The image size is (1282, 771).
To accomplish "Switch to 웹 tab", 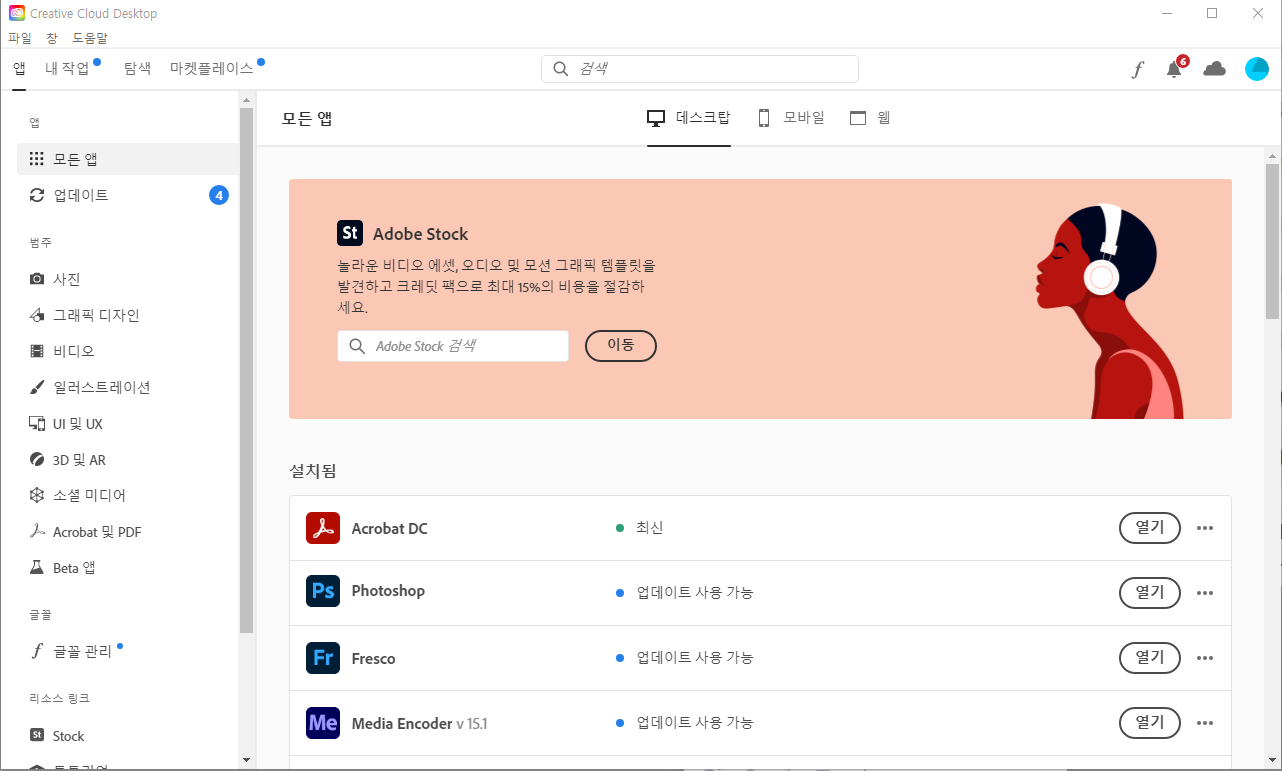I will click(870, 118).
